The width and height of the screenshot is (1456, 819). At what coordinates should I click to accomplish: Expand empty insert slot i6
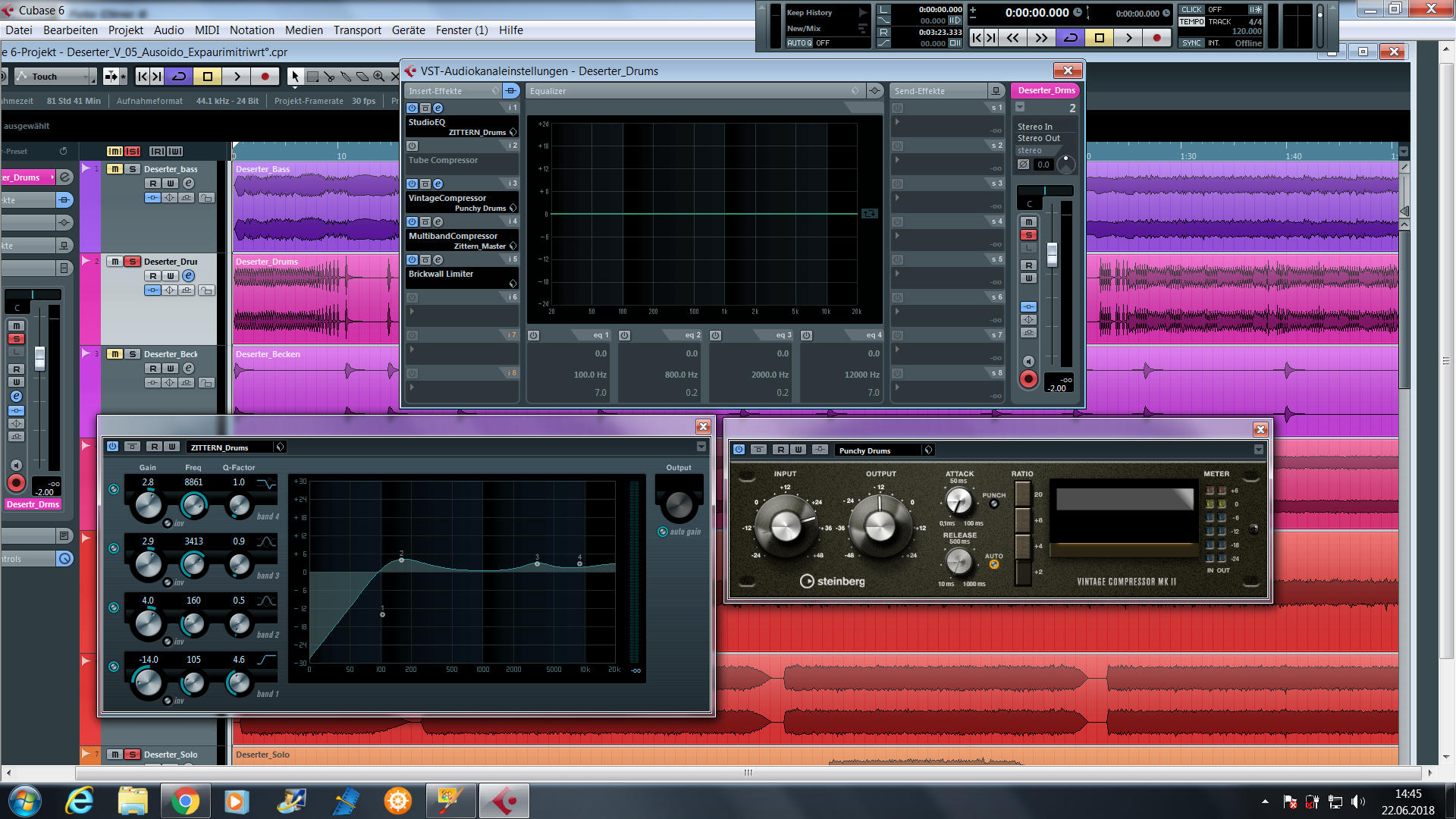coord(412,312)
